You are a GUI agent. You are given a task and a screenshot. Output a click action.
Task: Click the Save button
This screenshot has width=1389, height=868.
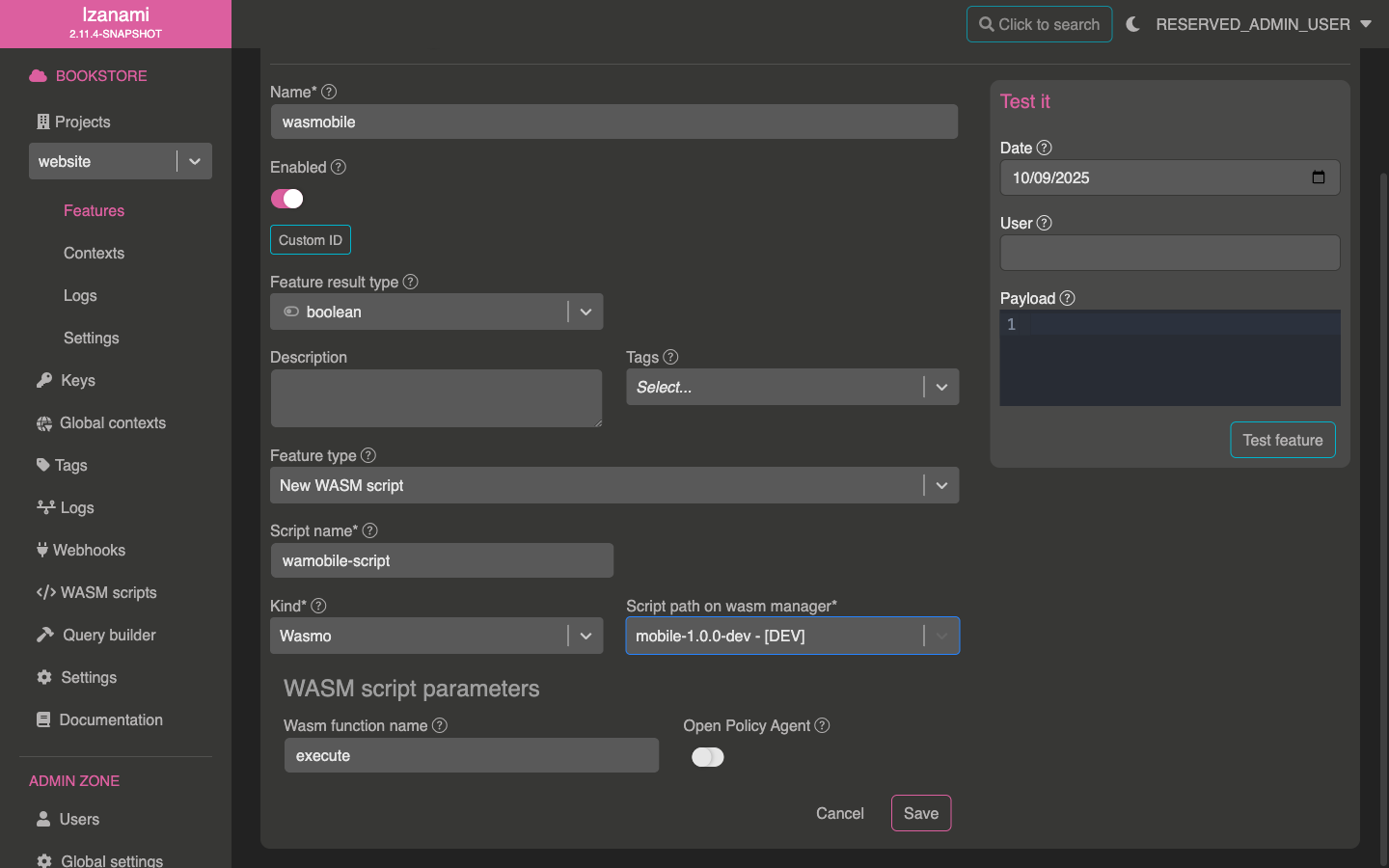(920, 813)
